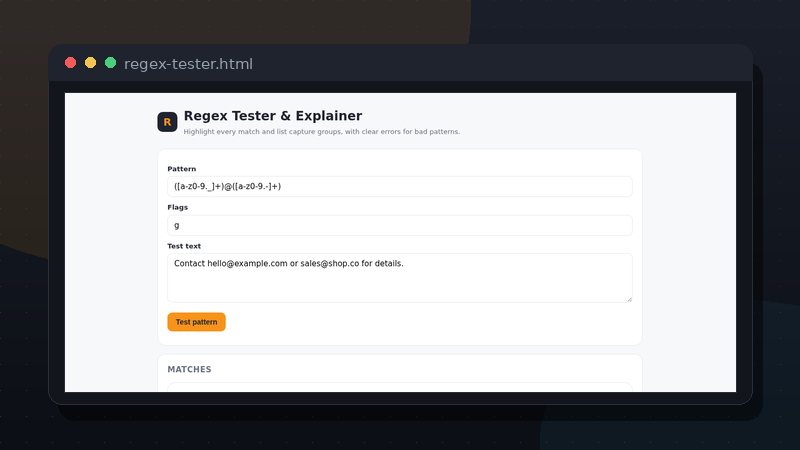
Task: Click the textarea resize handle corner
Action: [629, 299]
